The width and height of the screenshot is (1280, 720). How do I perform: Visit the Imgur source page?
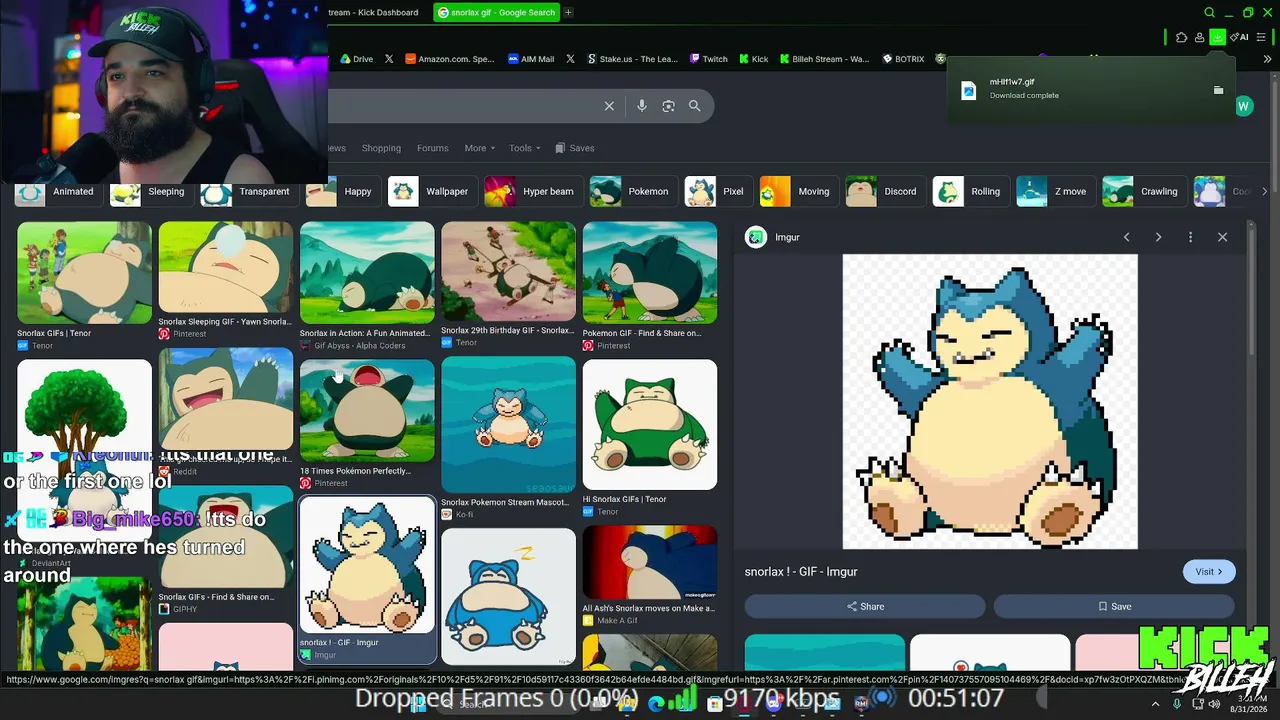(x=1209, y=572)
